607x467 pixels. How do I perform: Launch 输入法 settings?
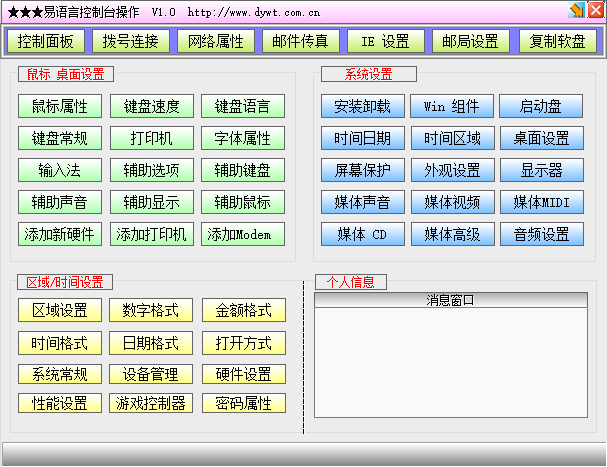(x=60, y=171)
